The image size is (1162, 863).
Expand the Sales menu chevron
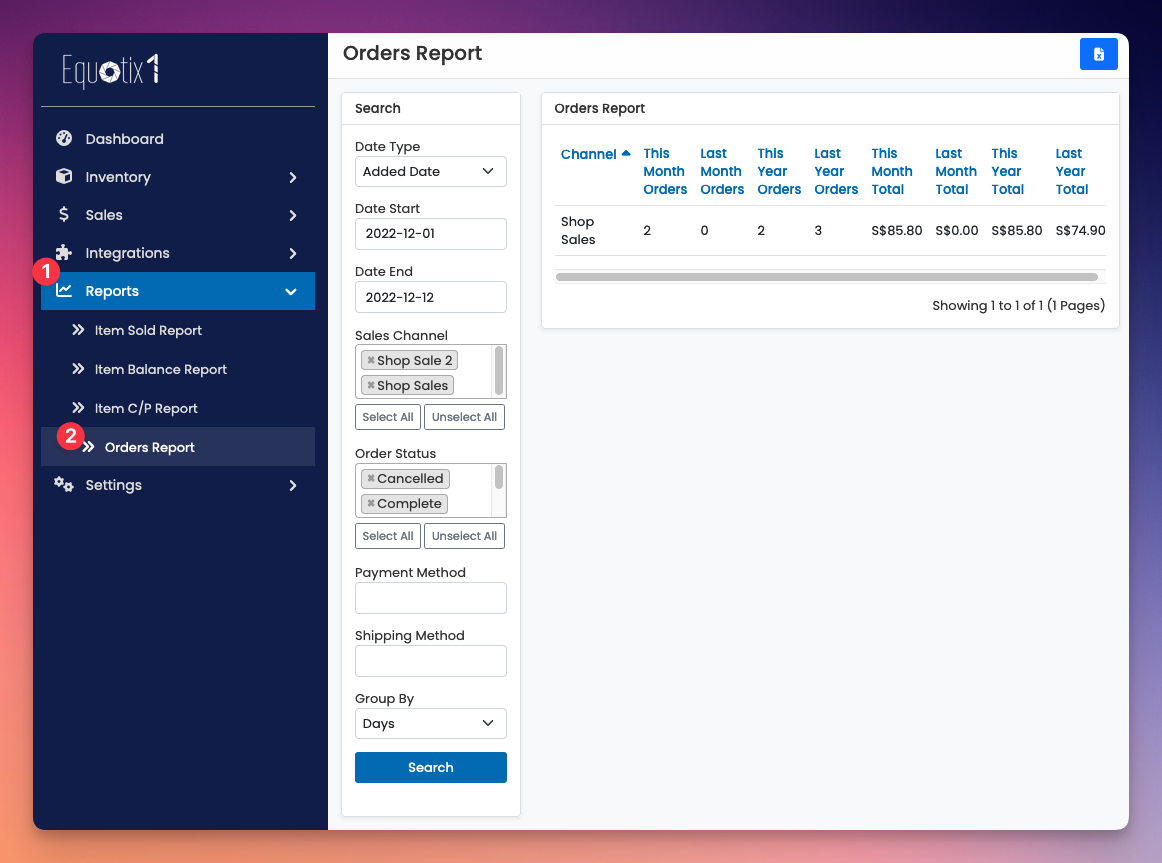pos(293,216)
